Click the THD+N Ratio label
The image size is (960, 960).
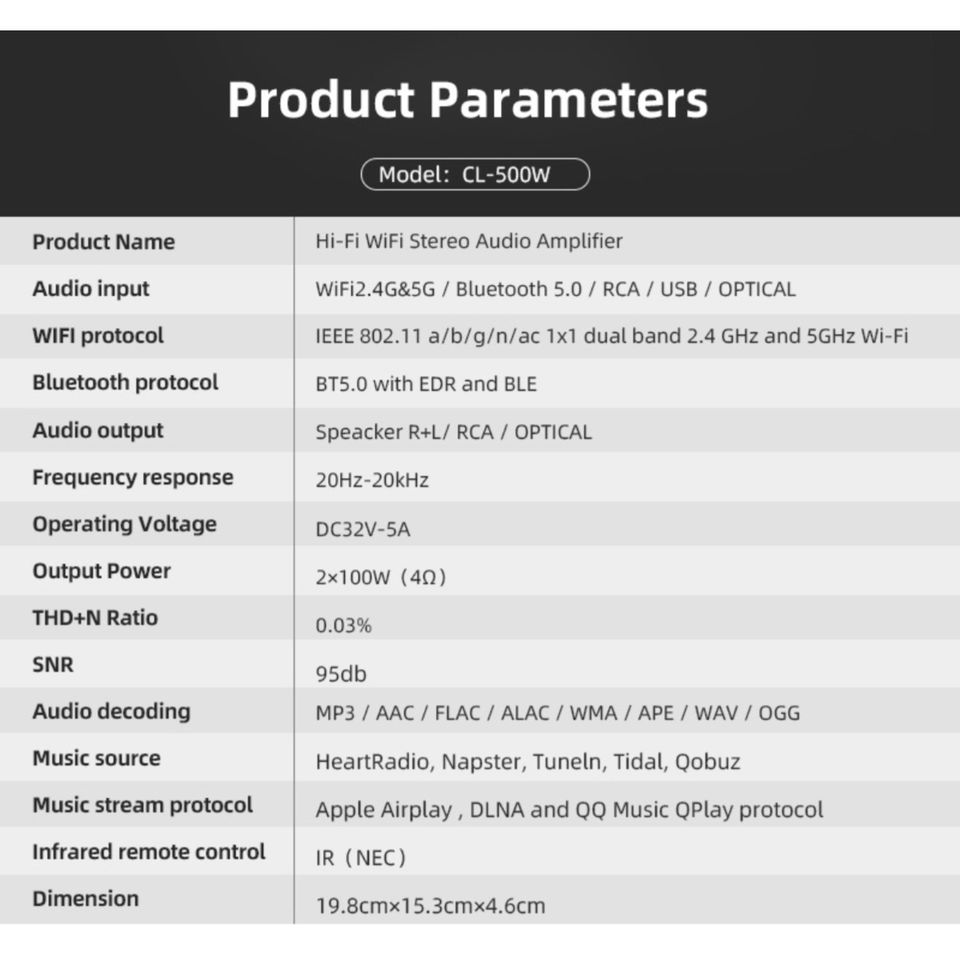pos(95,618)
